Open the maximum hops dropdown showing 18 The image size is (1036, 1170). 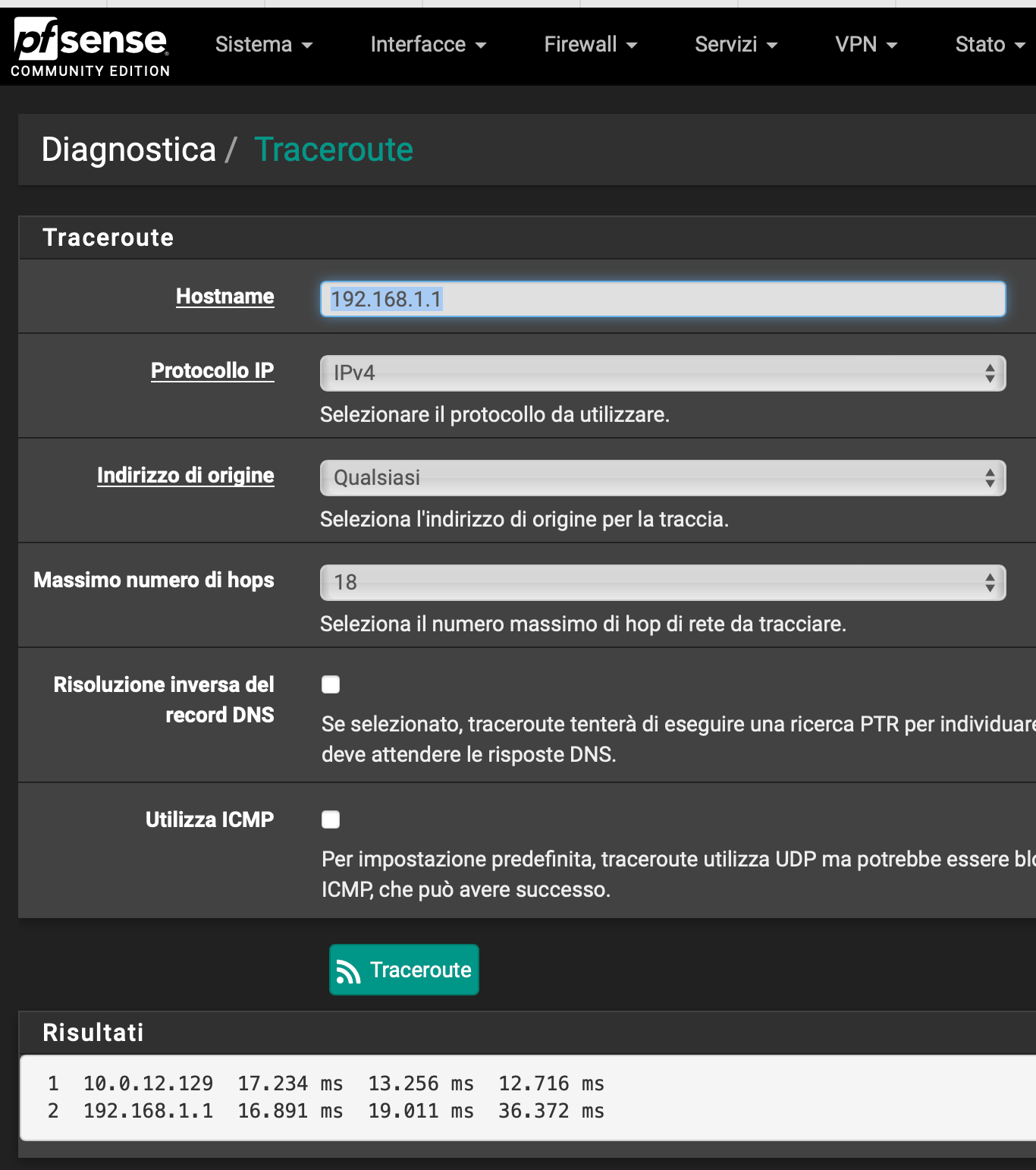[663, 583]
